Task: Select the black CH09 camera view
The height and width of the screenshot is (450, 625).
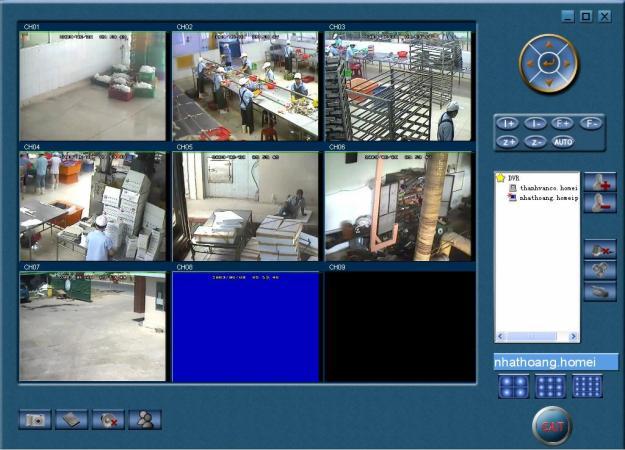Action: click(x=400, y=326)
